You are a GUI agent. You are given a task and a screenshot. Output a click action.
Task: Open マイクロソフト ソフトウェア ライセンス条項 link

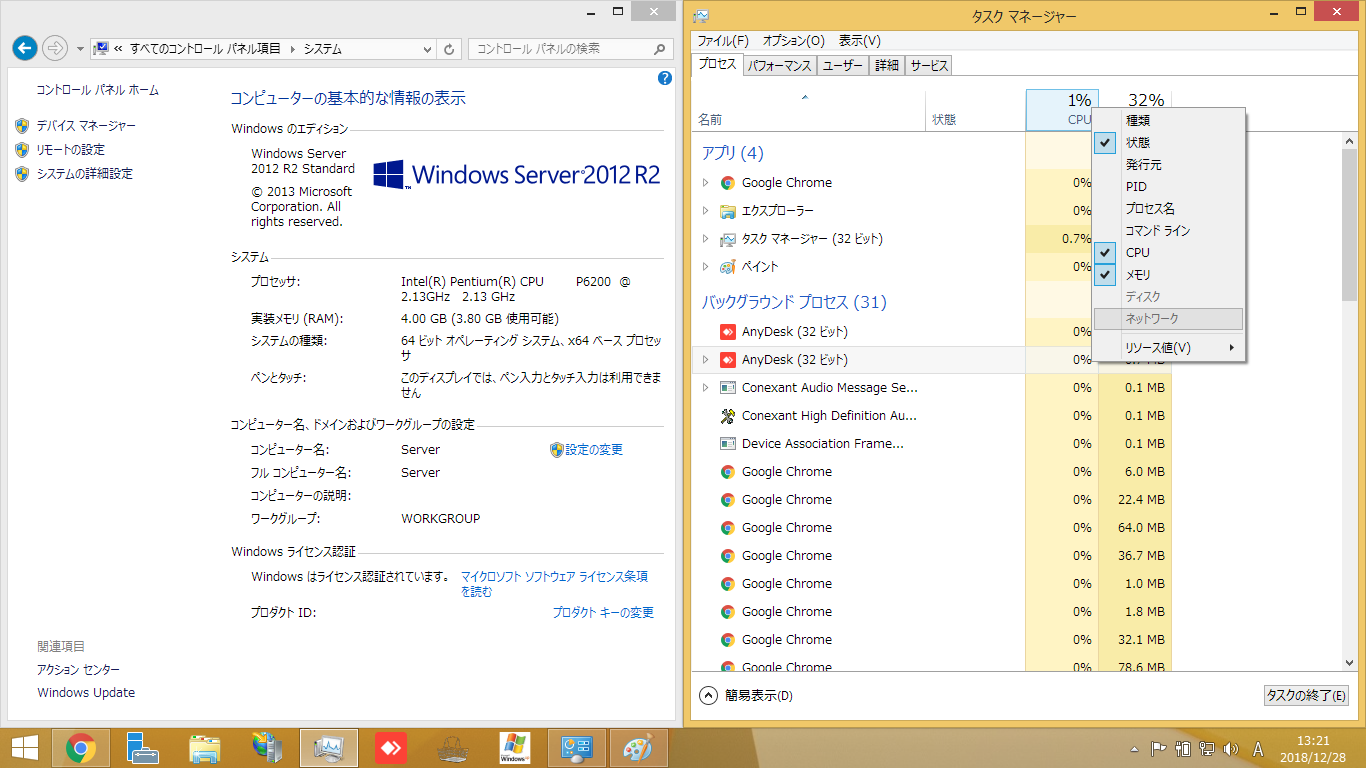[553, 584]
